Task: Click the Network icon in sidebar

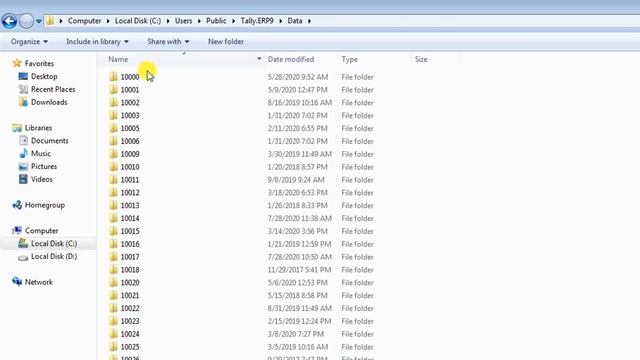Action: click(17, 282)
